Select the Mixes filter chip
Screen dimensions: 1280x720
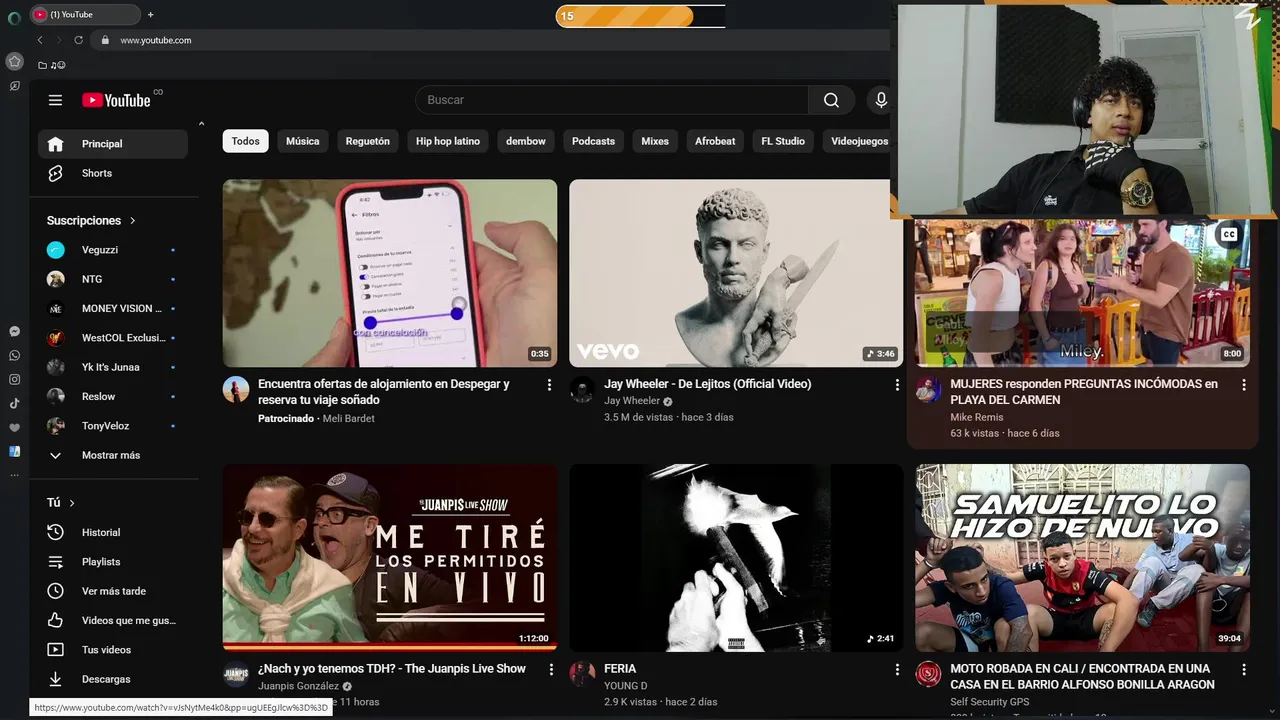(x=655, y=141)
